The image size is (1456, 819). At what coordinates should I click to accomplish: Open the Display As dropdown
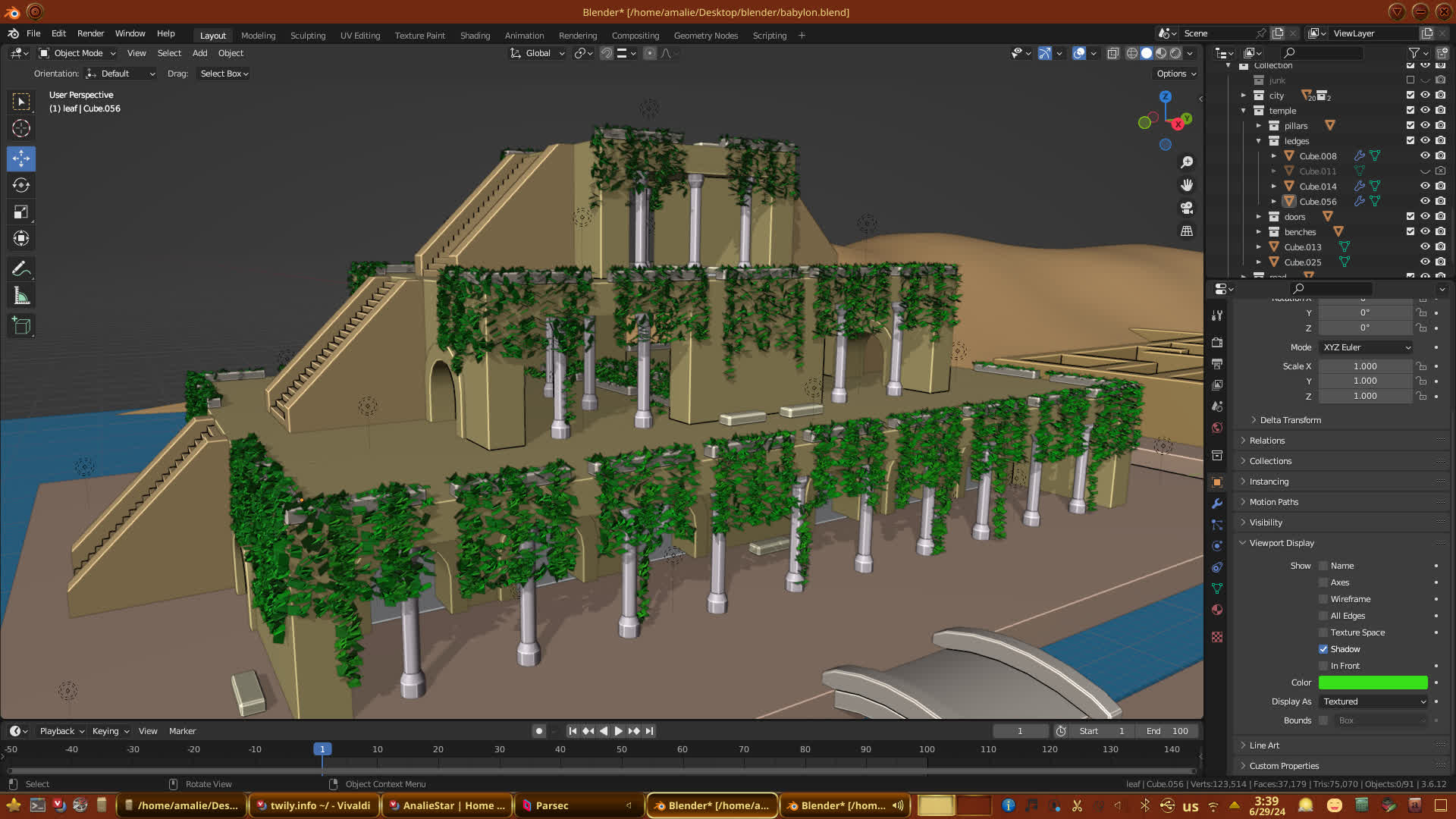1374,701
